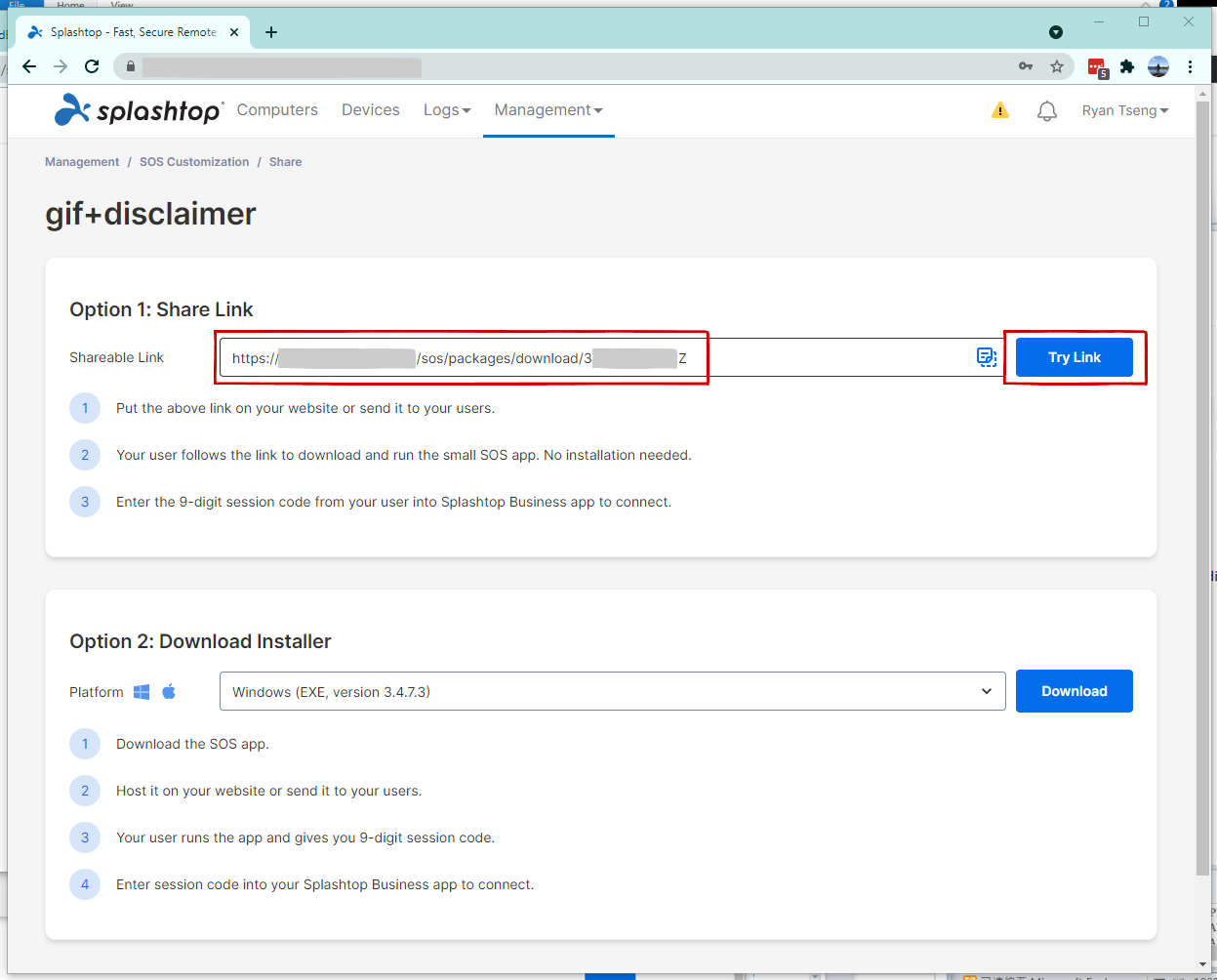1217x980 pixels.
Task: Click 'Download the SOS app.' step text
Action: pos(192,744)
